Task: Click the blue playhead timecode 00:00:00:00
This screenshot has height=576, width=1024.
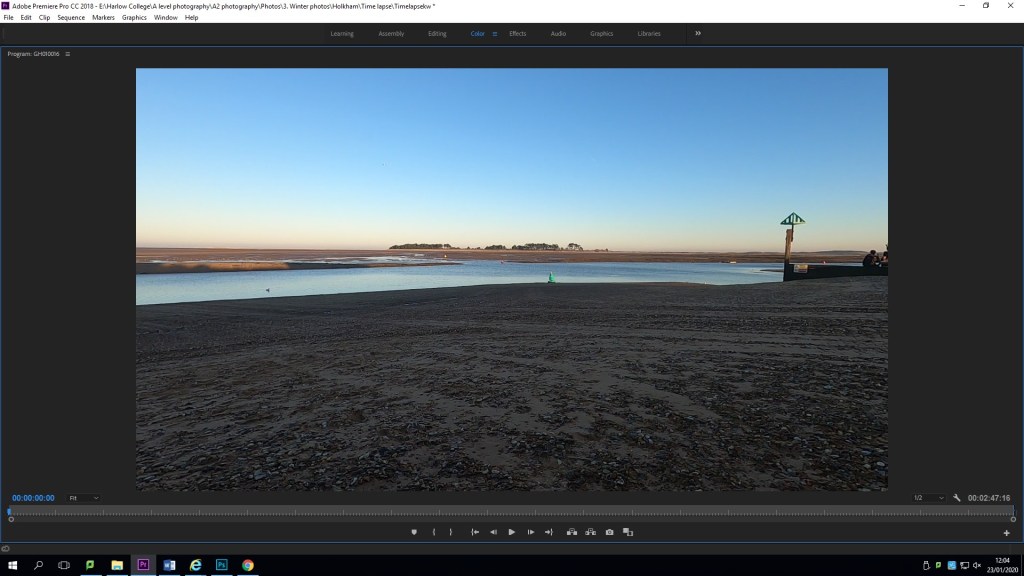Action: 34,498
